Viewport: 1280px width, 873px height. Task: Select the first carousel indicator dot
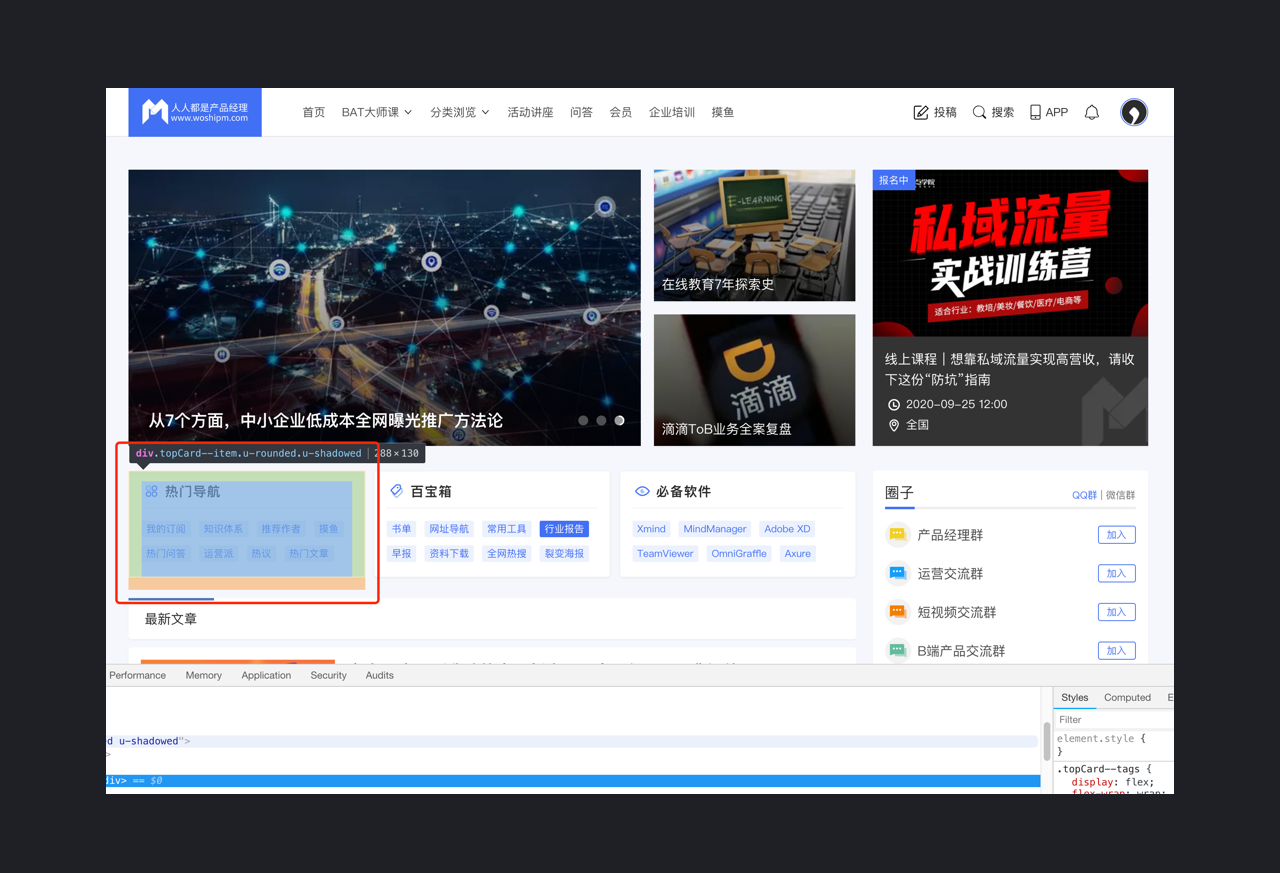click(x=583, y=421)
